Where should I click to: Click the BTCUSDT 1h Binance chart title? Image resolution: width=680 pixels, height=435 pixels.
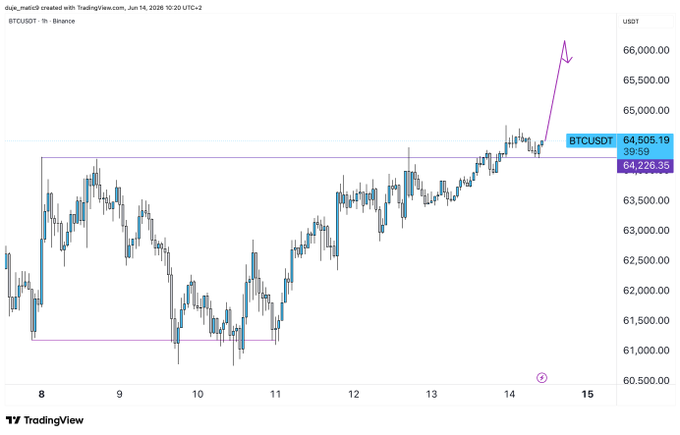click(42, 21)
